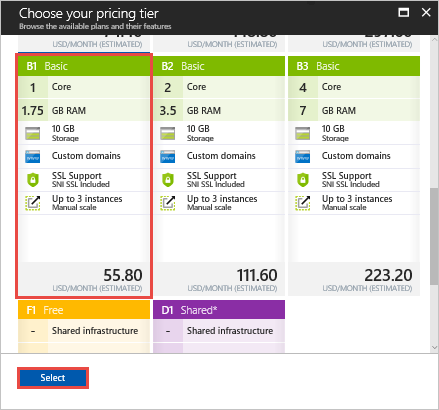Click the storage icon in B1 Basic
Viewport: 439px width, 410px height.
coord(33,134)
